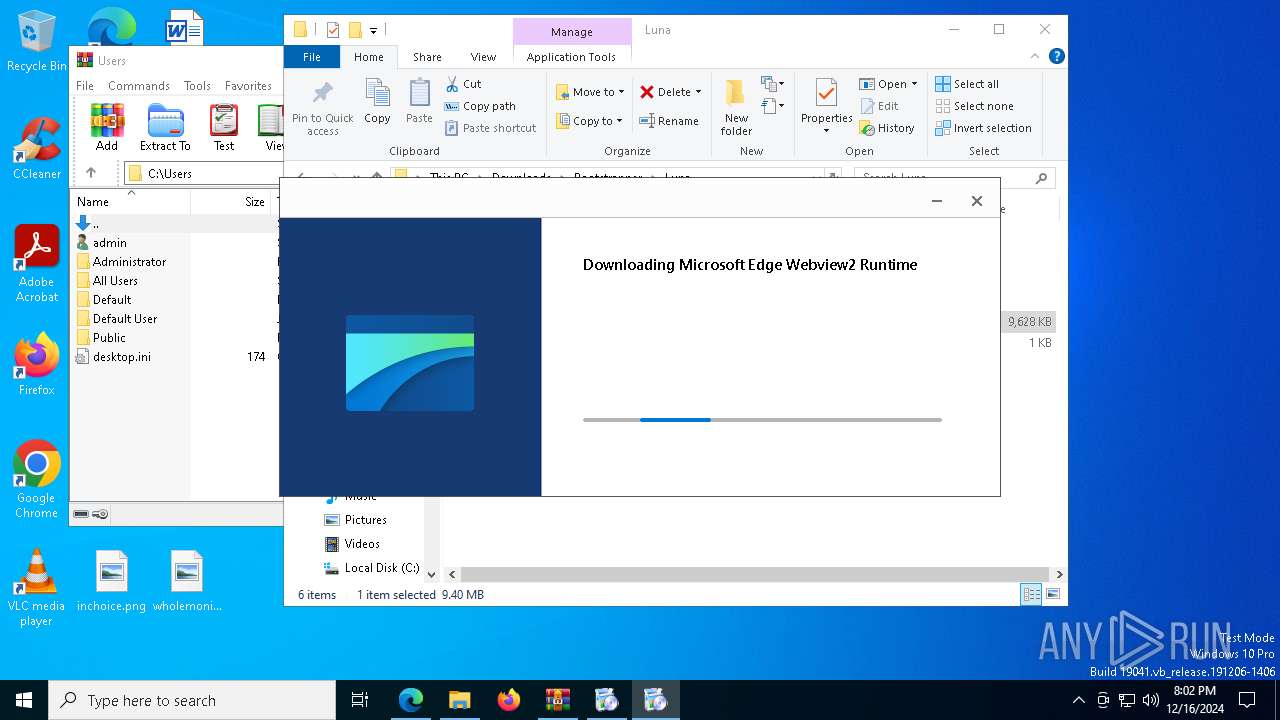Open WinRAR Tools menu

[197, 86]
